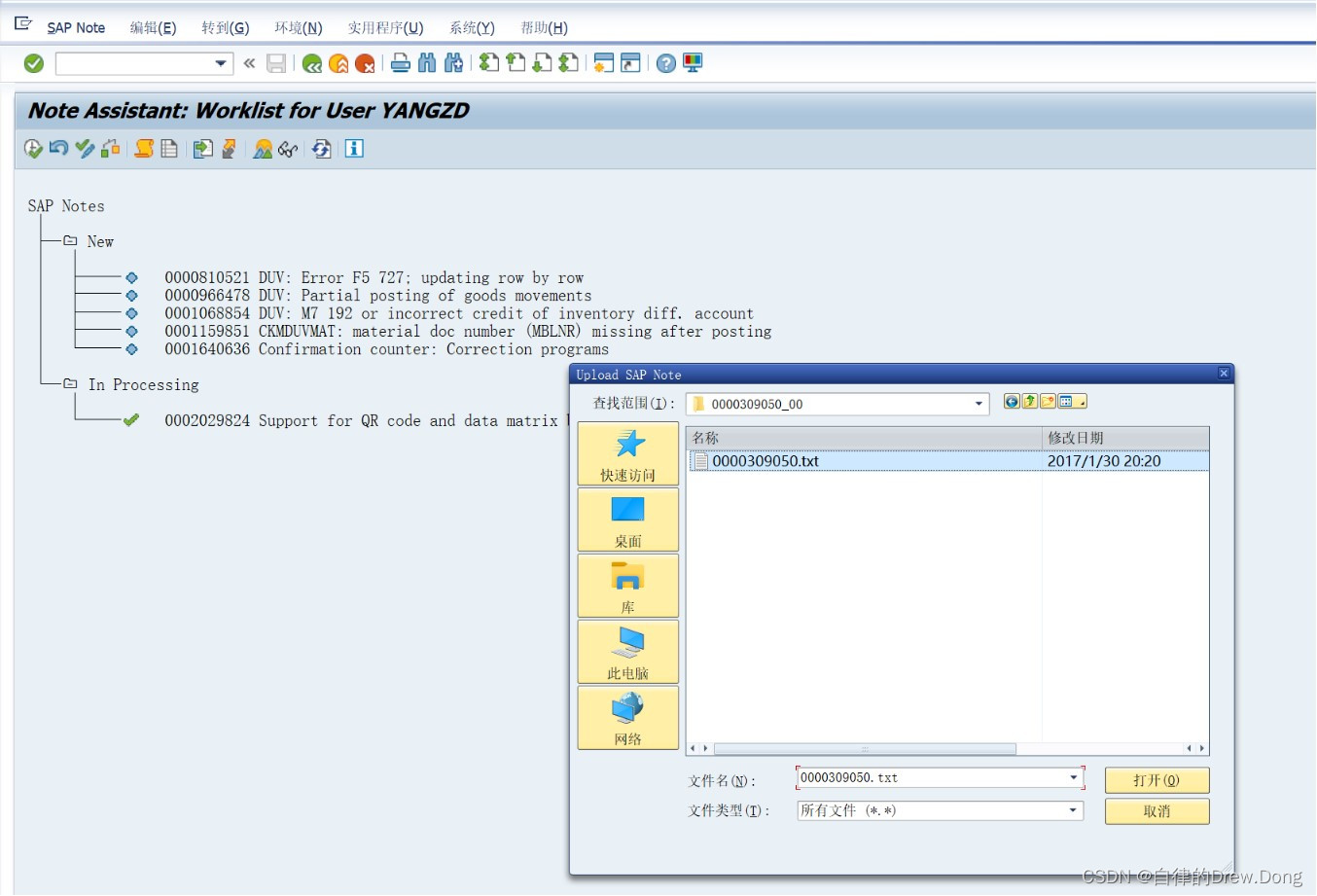Open 此电脑 this PC location
The width and height of the screenshot is (1317, 896).
click(x=628, y=652)
